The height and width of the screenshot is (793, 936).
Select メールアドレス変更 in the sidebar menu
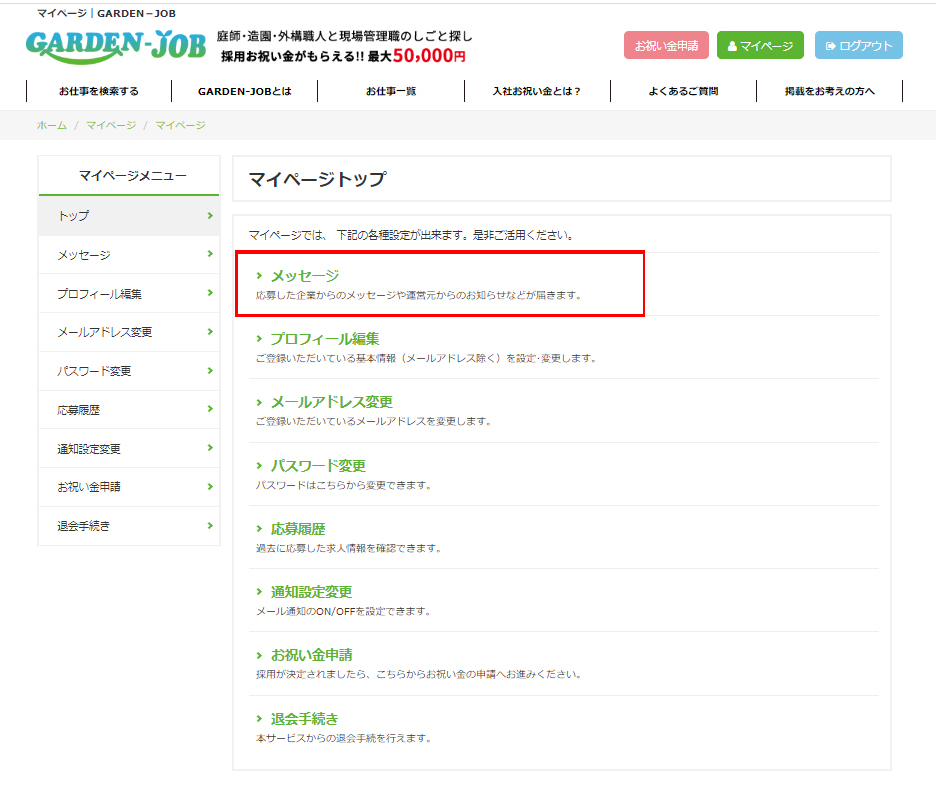click(x=129, y=332)
